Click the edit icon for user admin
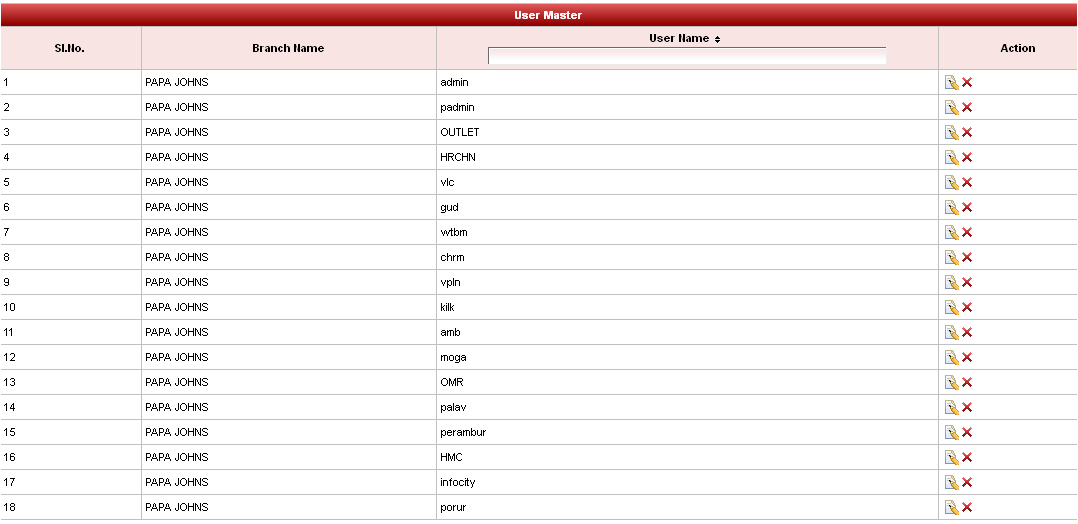 tap(952, 82)
